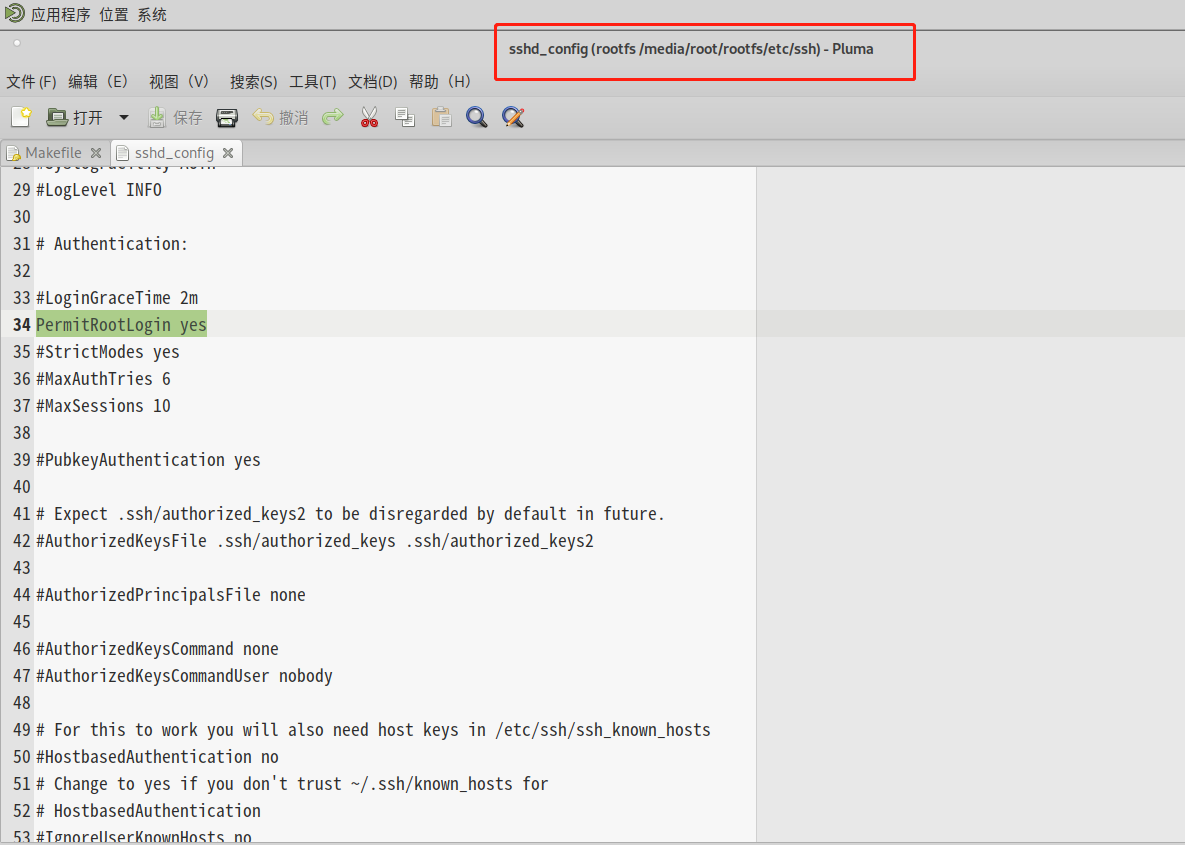Close the sshd_config tab
Image resolution: width=1185 pixels, height=845 pixels.
(x=227, y=153)
